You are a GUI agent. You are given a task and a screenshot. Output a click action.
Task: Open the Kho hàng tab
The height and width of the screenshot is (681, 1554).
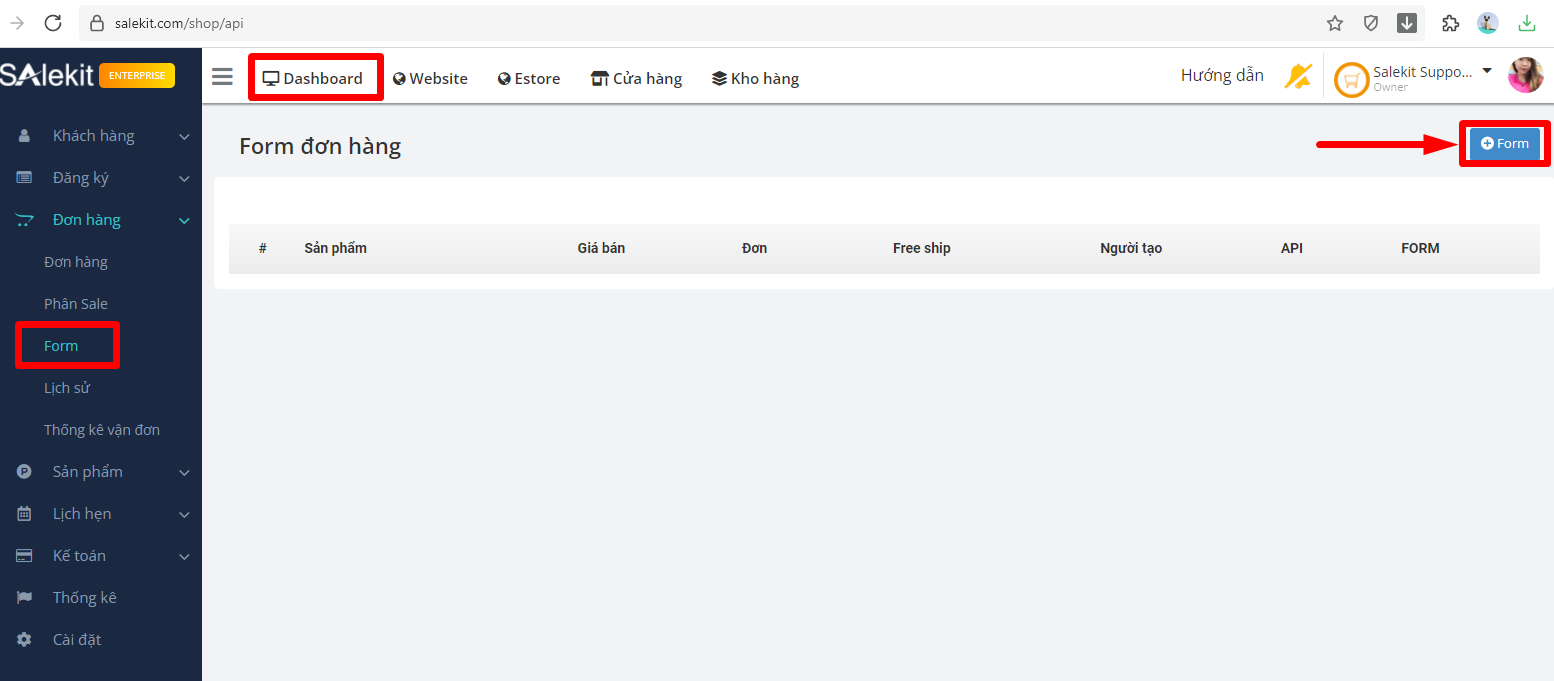point(755,78)
